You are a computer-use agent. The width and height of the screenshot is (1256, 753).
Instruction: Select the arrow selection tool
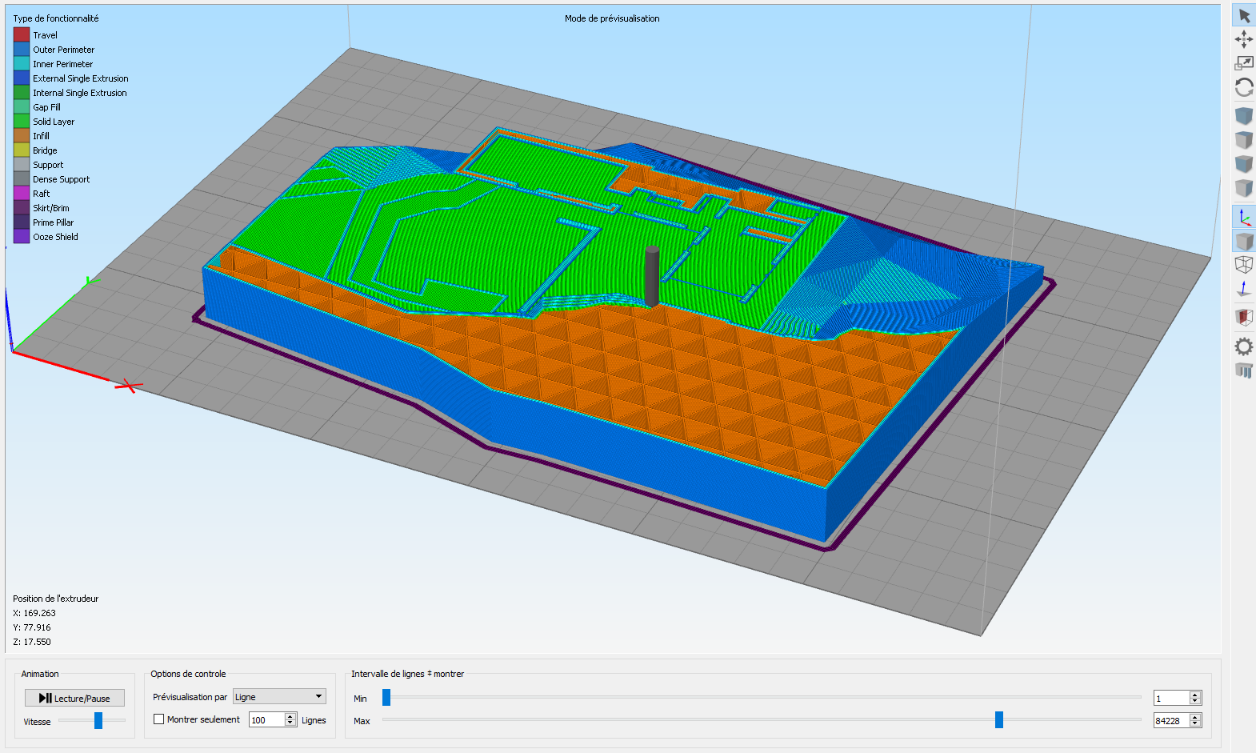pyautogui.click(x=1244, y=14)
